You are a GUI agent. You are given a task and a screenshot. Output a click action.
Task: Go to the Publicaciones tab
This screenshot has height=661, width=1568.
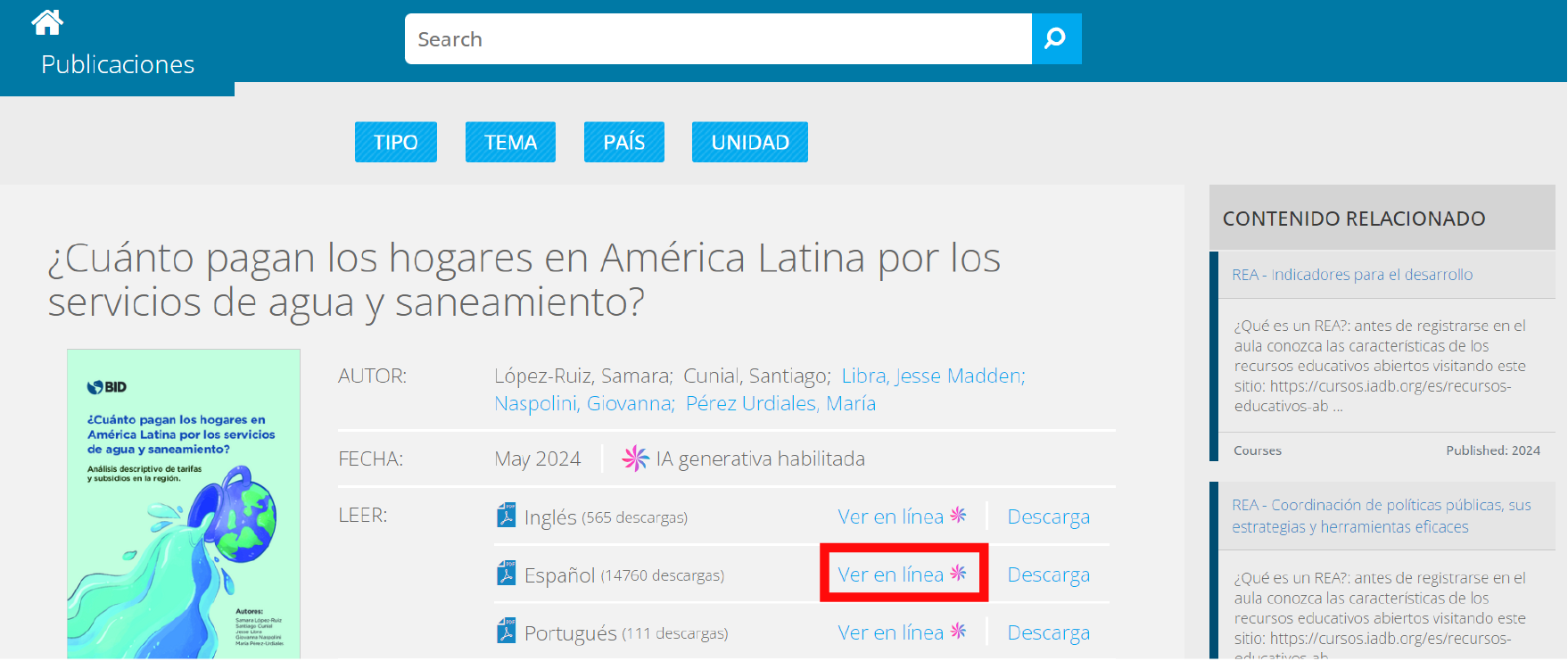click(x=118, y=64)
